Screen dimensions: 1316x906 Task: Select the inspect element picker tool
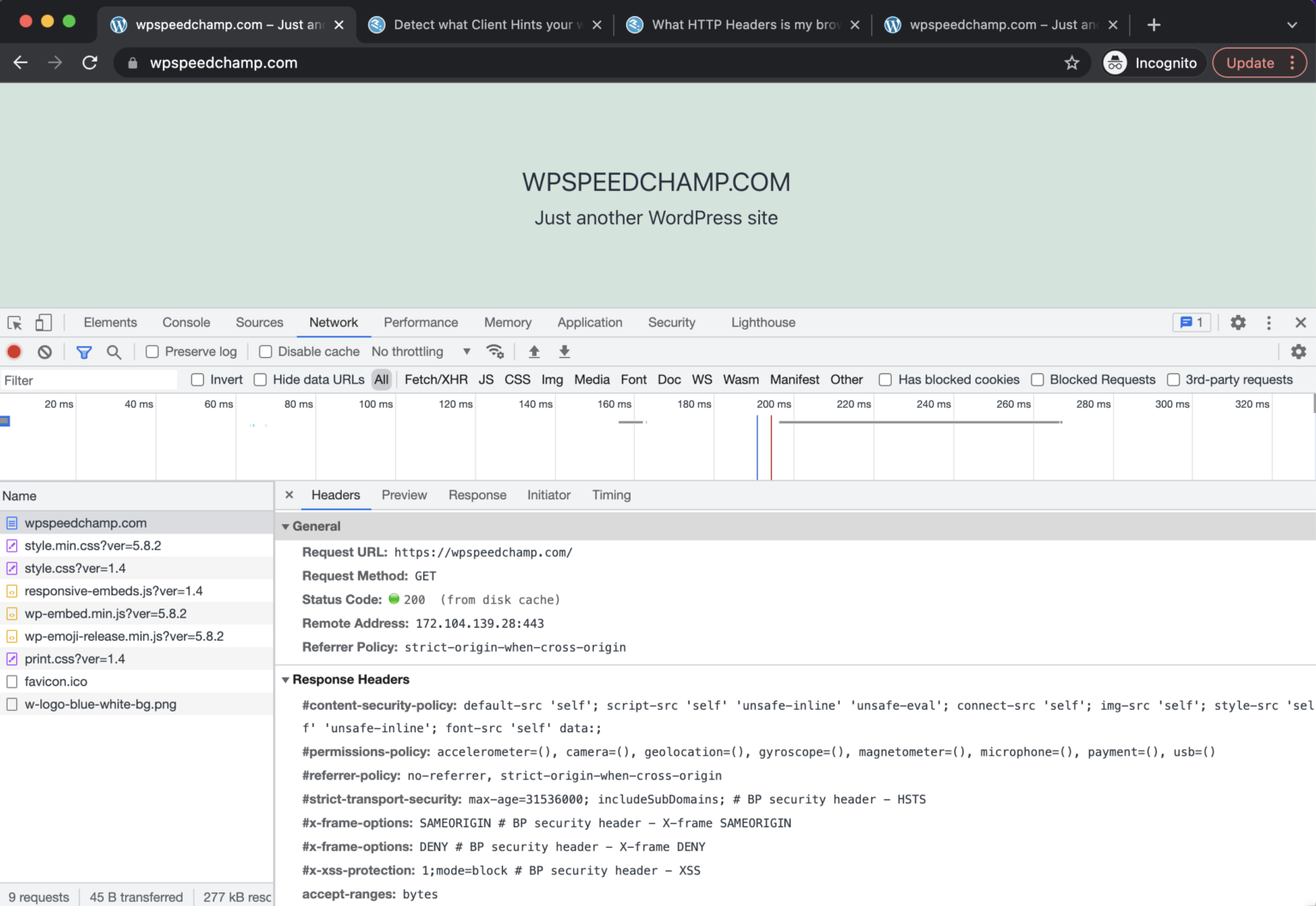point(14,322)
